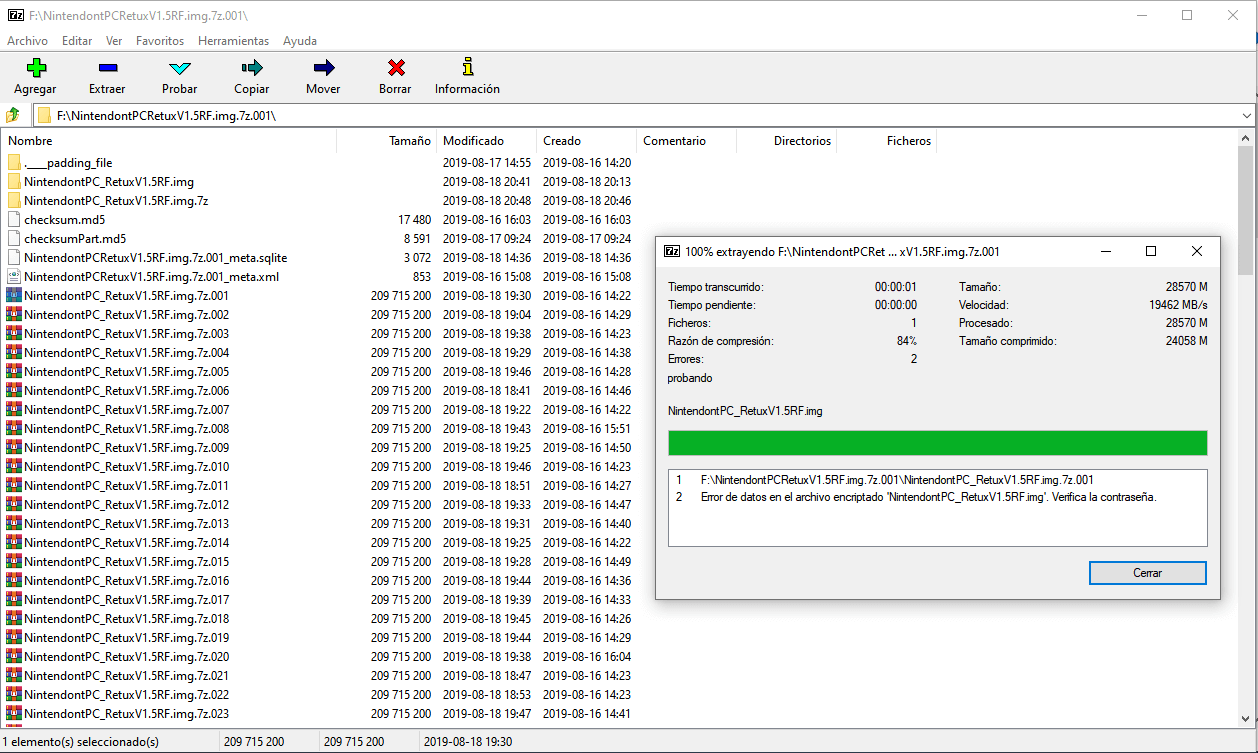The height and width of the screenshot is (753, 1258).
Task: Sort by the Modificado column header
Action: [486, 141]
